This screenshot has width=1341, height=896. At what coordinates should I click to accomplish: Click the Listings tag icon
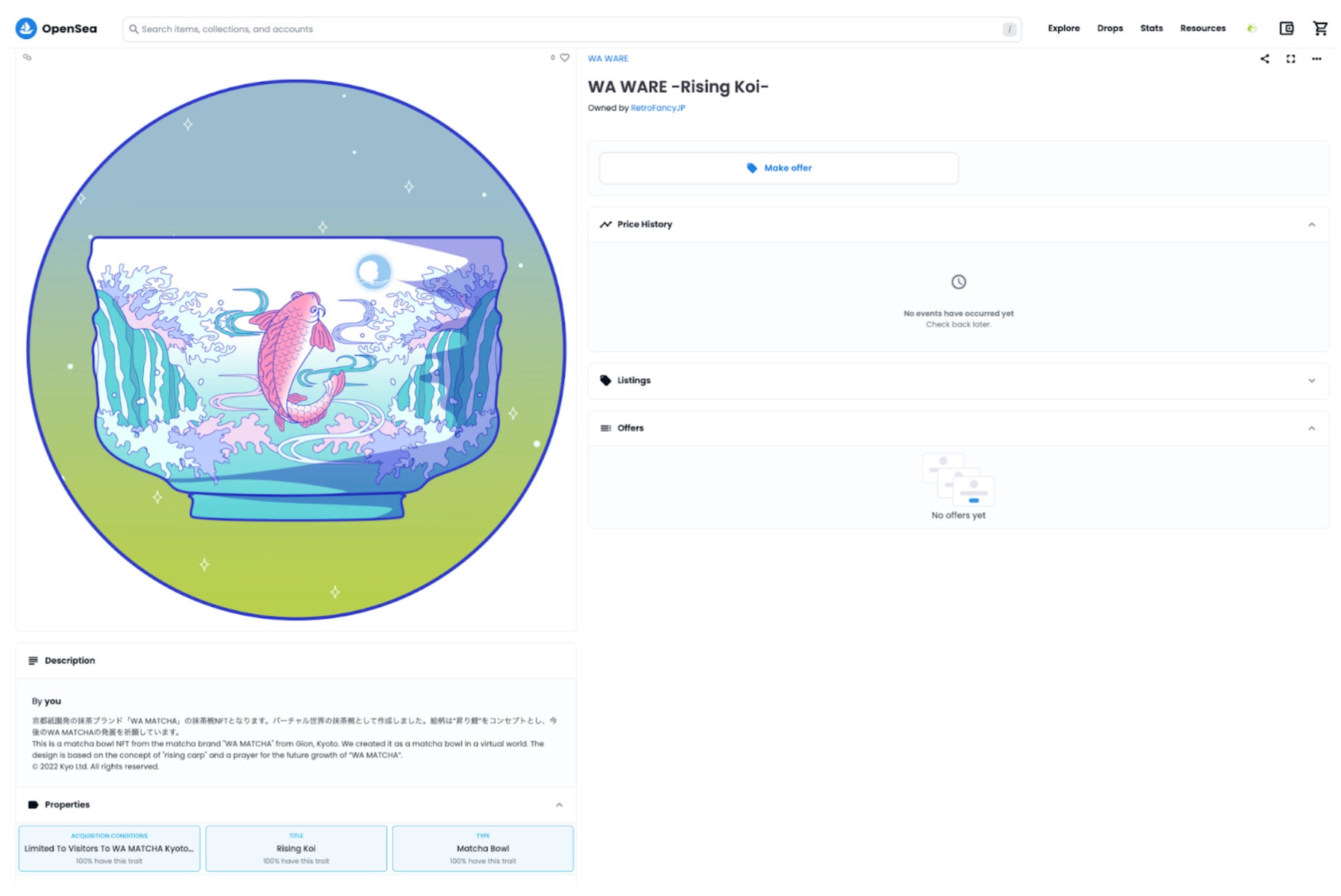coord(605,380)
